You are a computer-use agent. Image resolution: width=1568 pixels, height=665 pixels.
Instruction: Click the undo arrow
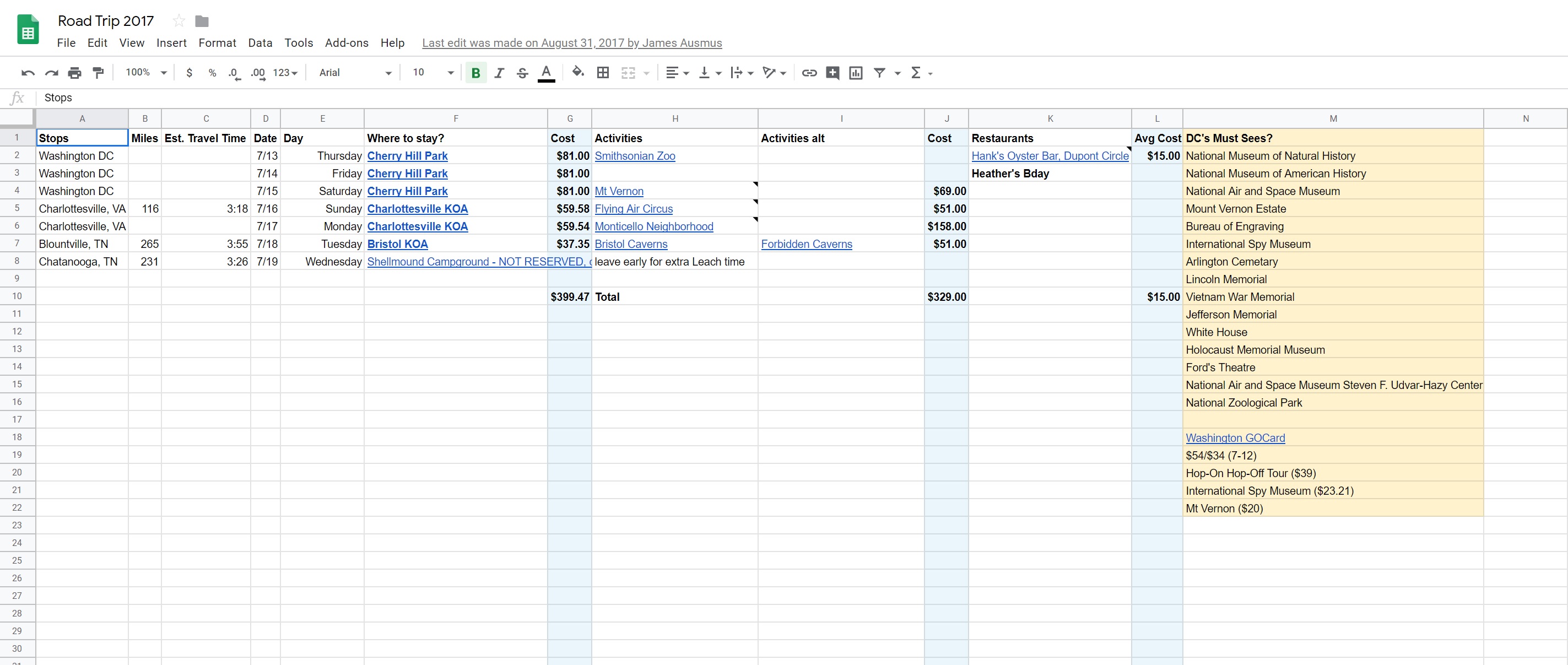pyautogui.click(x=28, y=73)
